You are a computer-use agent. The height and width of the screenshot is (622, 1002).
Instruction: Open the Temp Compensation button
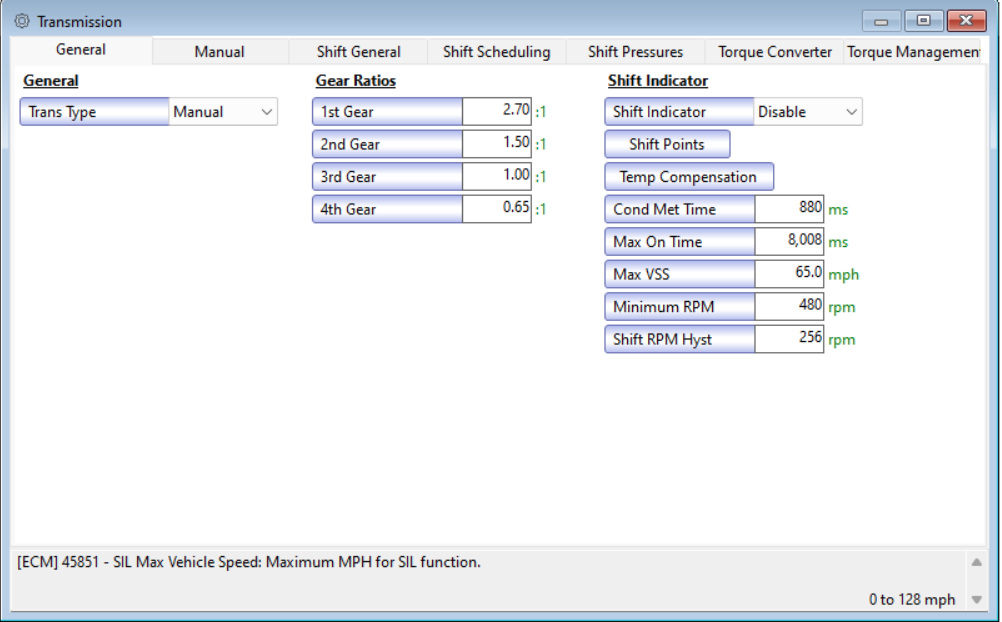(688, 177)
